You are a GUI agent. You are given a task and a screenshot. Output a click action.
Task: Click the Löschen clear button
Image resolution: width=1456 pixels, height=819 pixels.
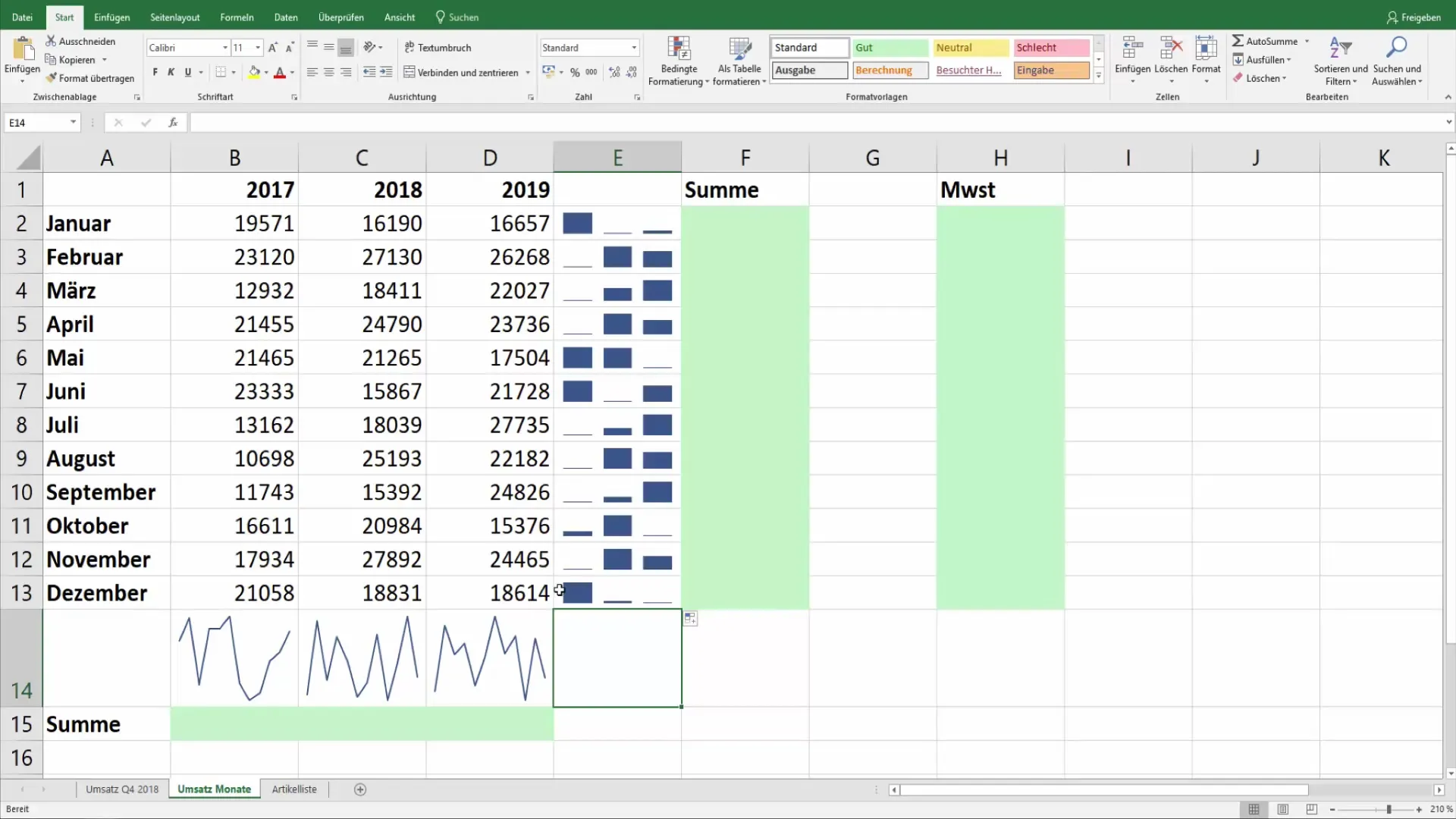tap(1260, 77)
